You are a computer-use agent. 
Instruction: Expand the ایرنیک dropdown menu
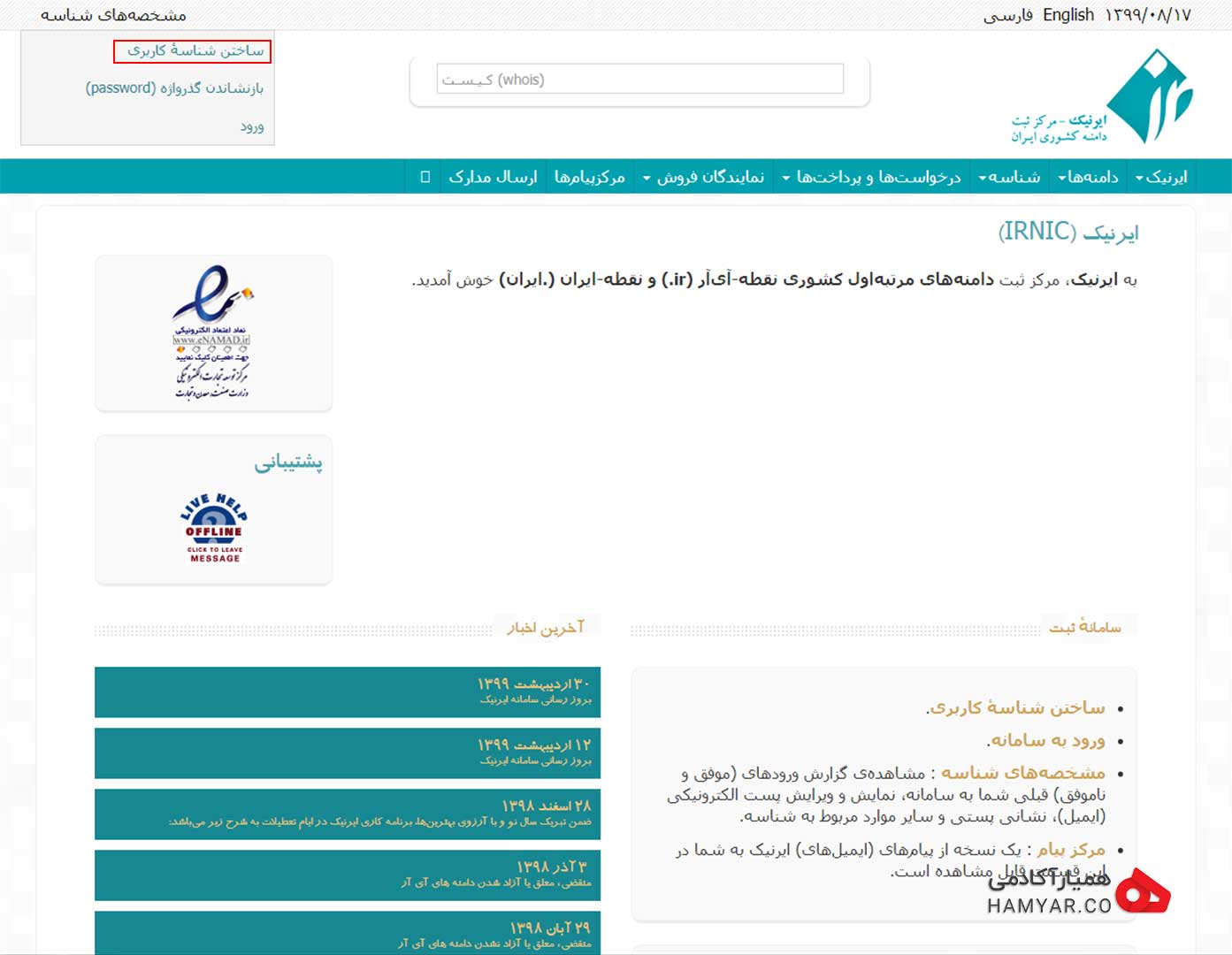point(1161,177)
